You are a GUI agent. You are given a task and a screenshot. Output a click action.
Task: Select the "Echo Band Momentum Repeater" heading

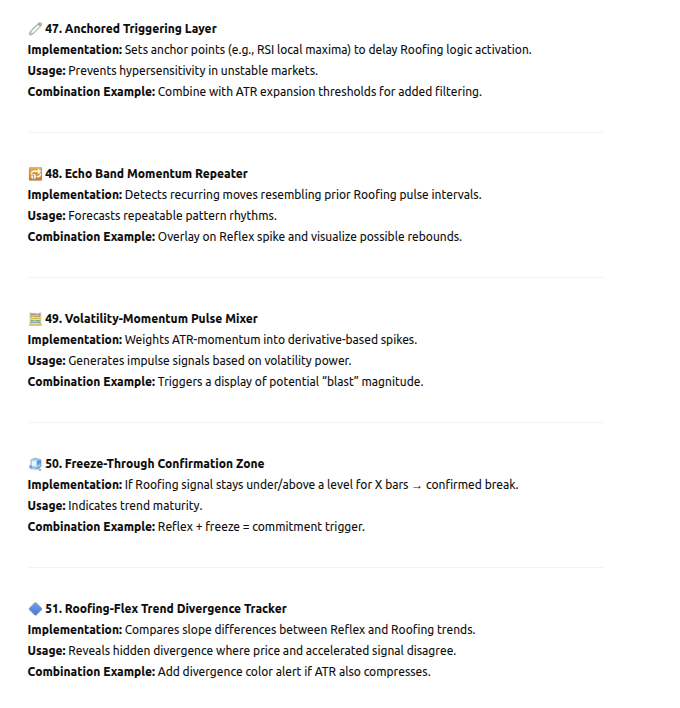pyautogui.click(x=146, y=174)
